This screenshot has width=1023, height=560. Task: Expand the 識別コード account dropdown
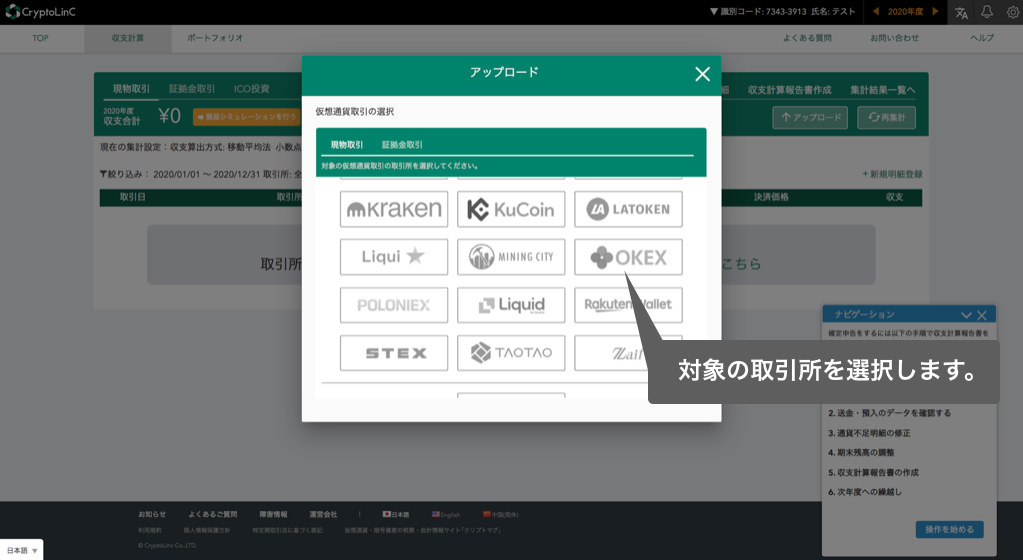tap(782, 12)
